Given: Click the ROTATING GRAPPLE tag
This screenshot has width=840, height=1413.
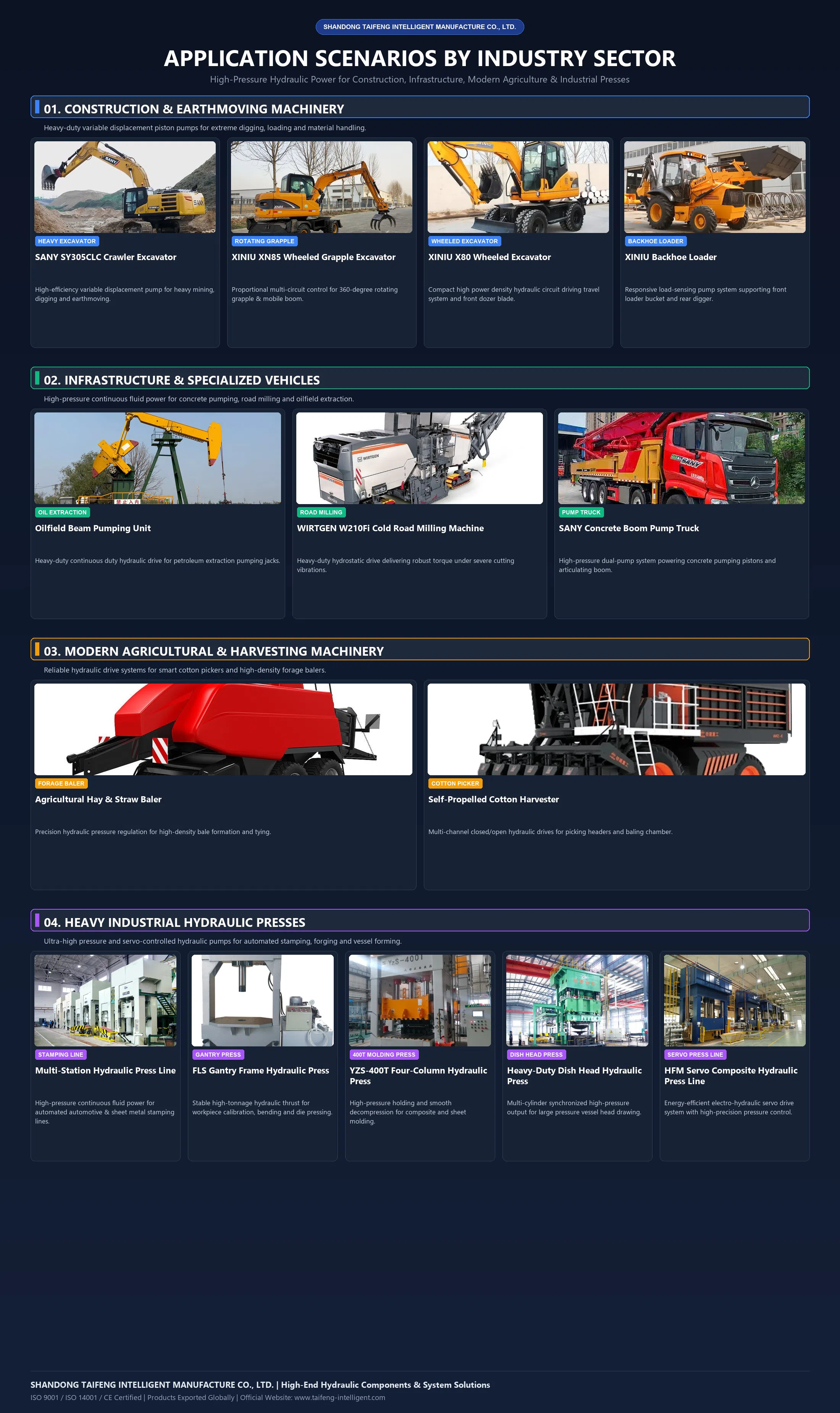Looking at the screenshot, I should [264, 241].
